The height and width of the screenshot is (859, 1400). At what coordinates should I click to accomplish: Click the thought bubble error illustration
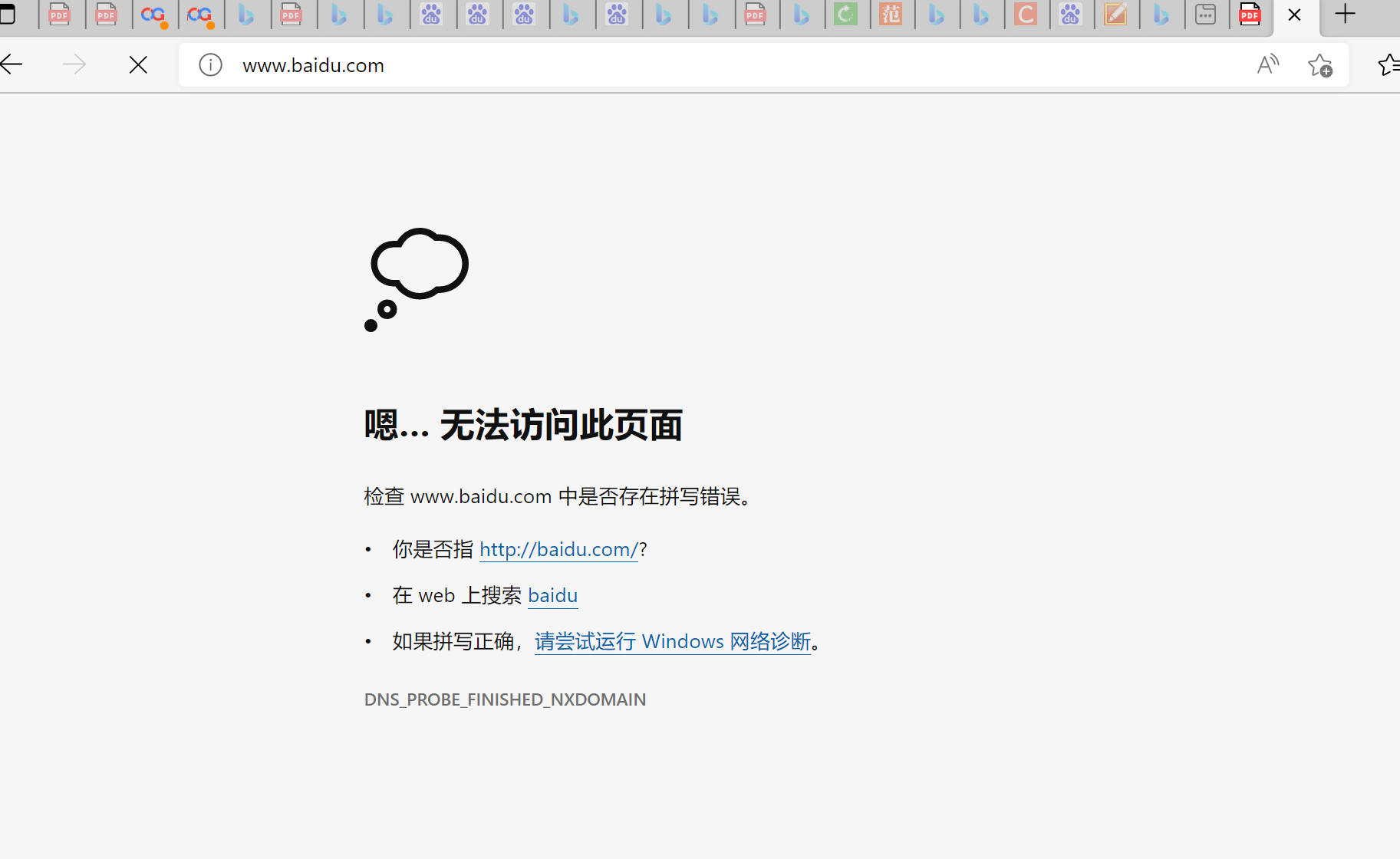click(x=417, y=280)
